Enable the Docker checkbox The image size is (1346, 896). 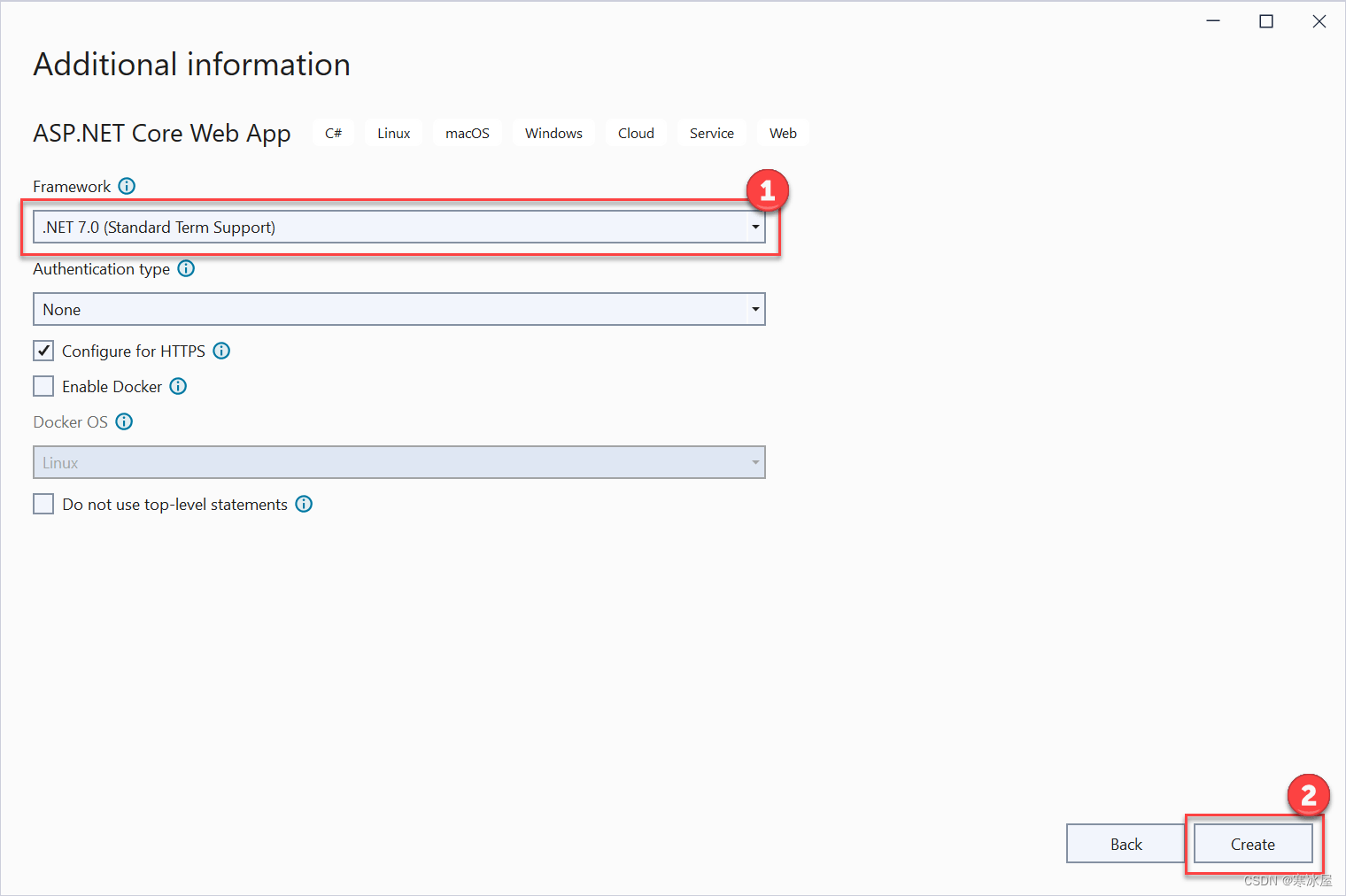[43, 385]
